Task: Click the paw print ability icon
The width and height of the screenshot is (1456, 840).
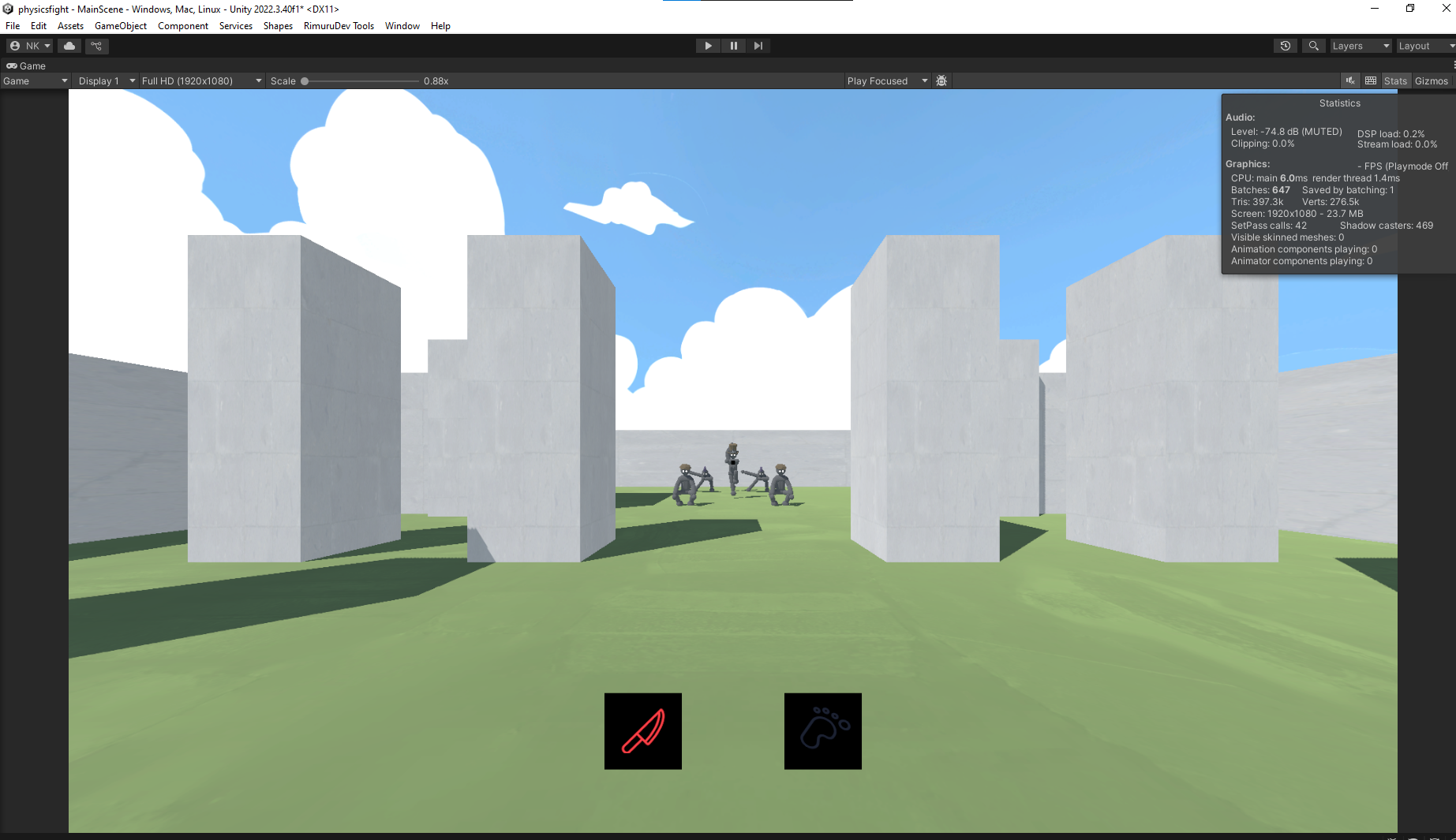Action: click(822, 731)
